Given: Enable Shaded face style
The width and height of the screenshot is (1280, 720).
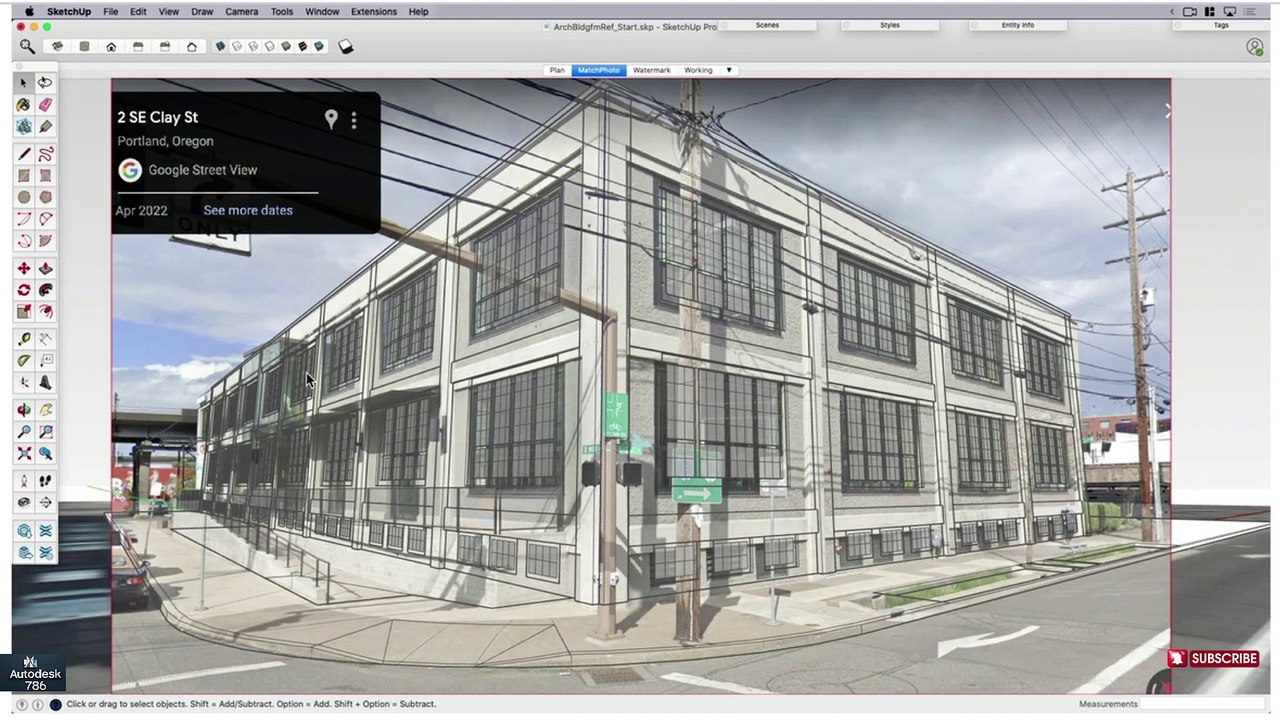Looking at the screenshot, I should 286,46.
